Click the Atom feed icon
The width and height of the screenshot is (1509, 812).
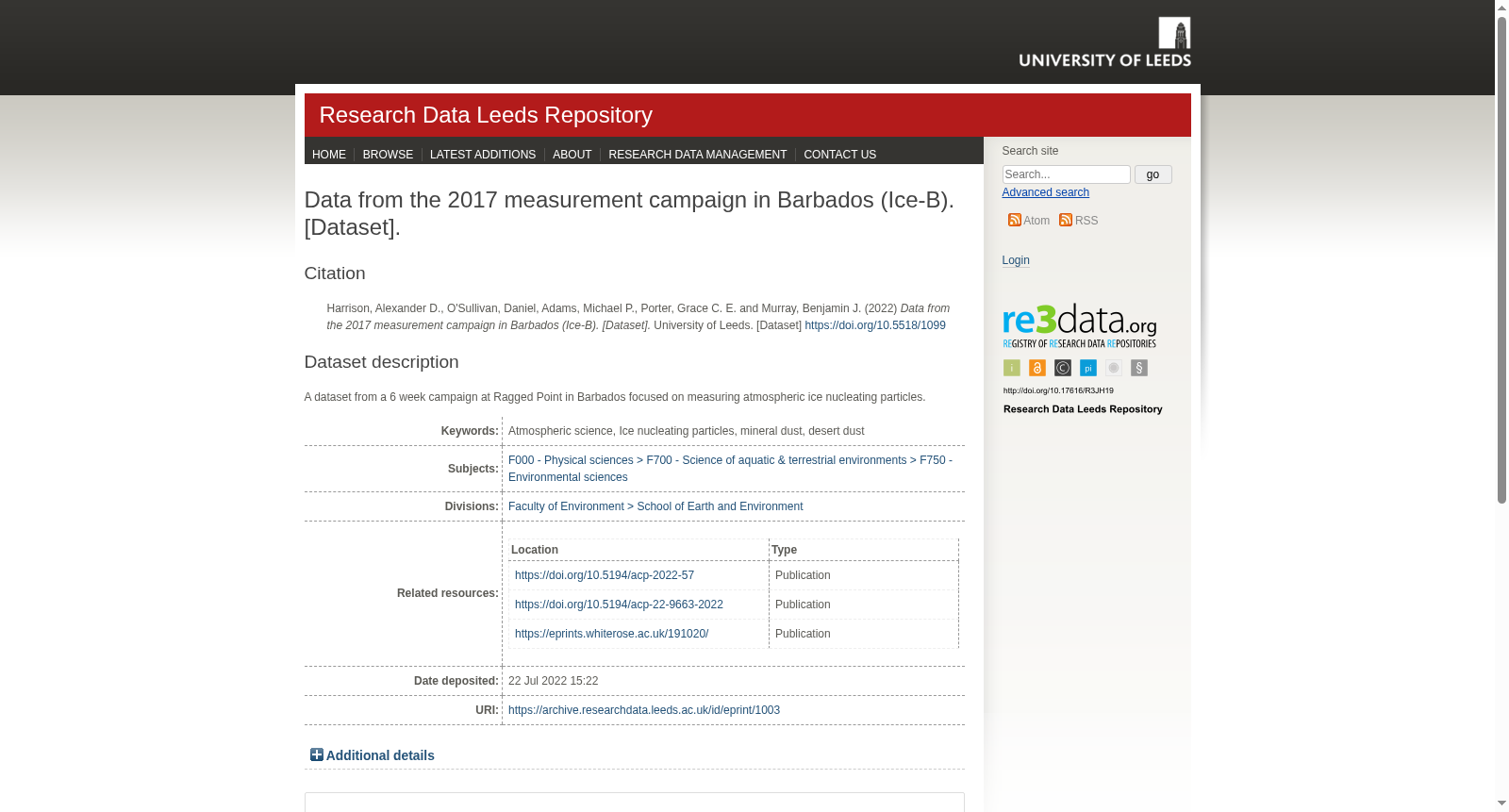(1015, 220)
